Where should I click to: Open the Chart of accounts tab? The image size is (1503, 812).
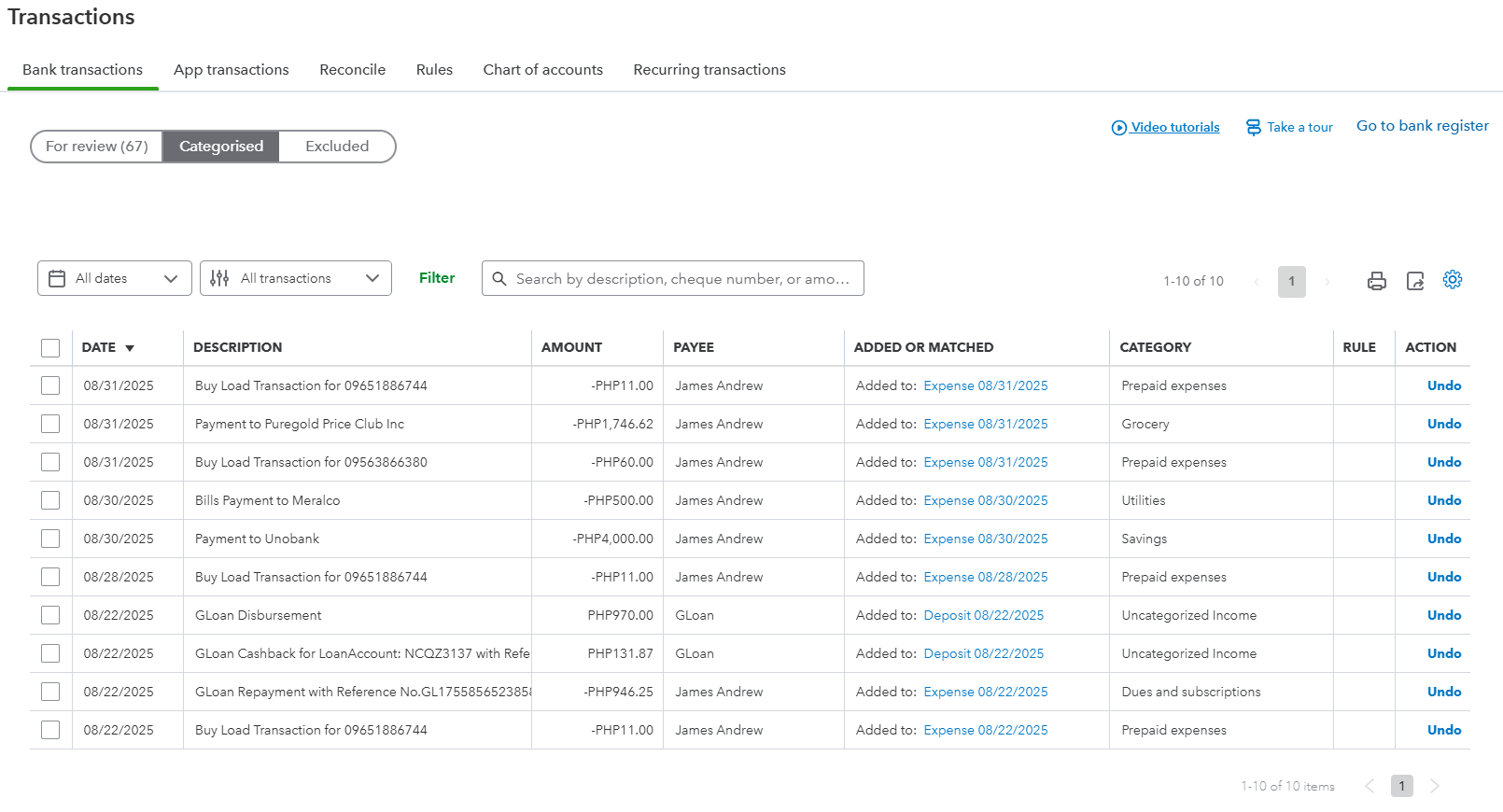click(x=542, y=70)
